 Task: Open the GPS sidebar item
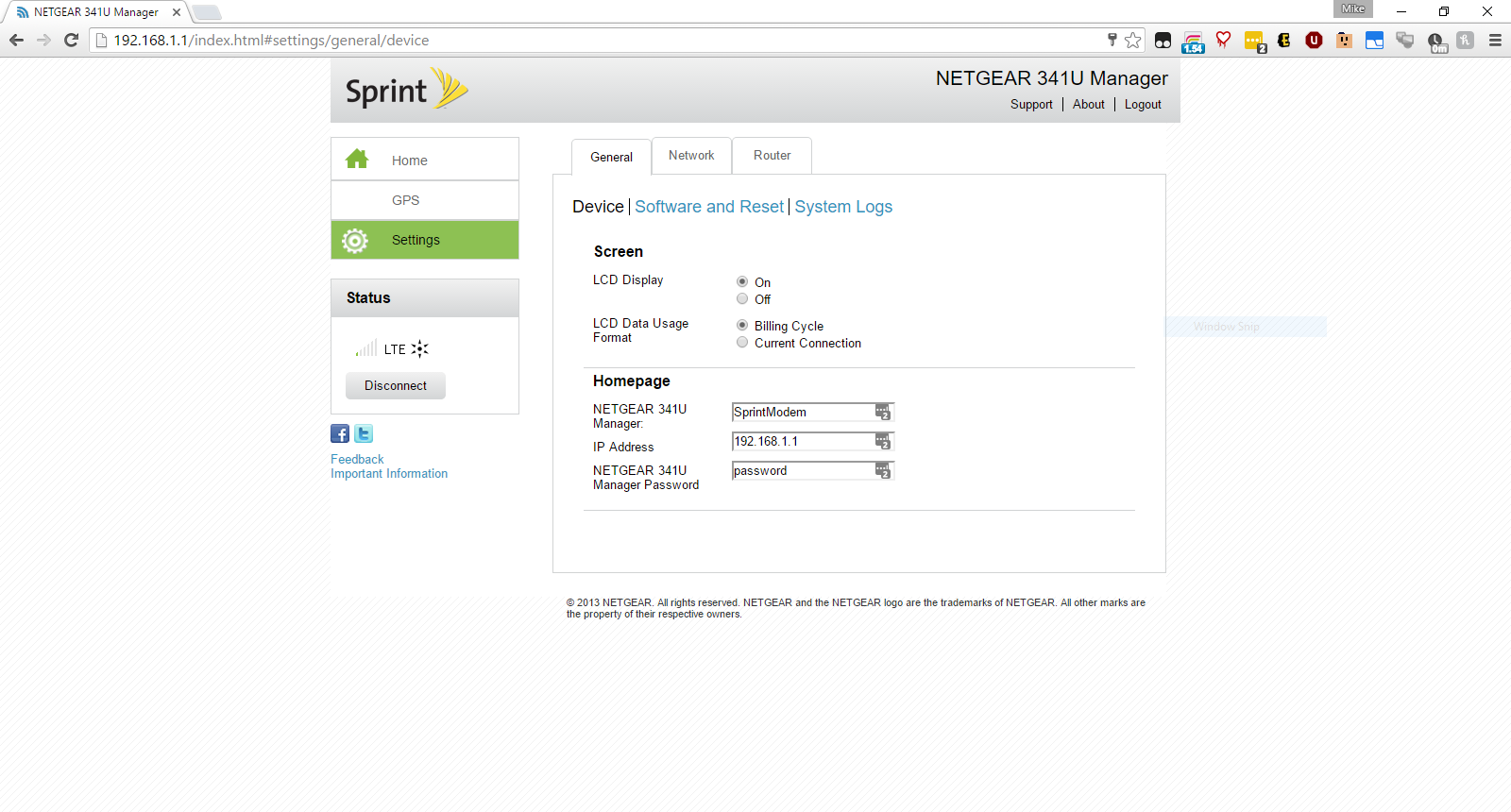coord(425,200)
